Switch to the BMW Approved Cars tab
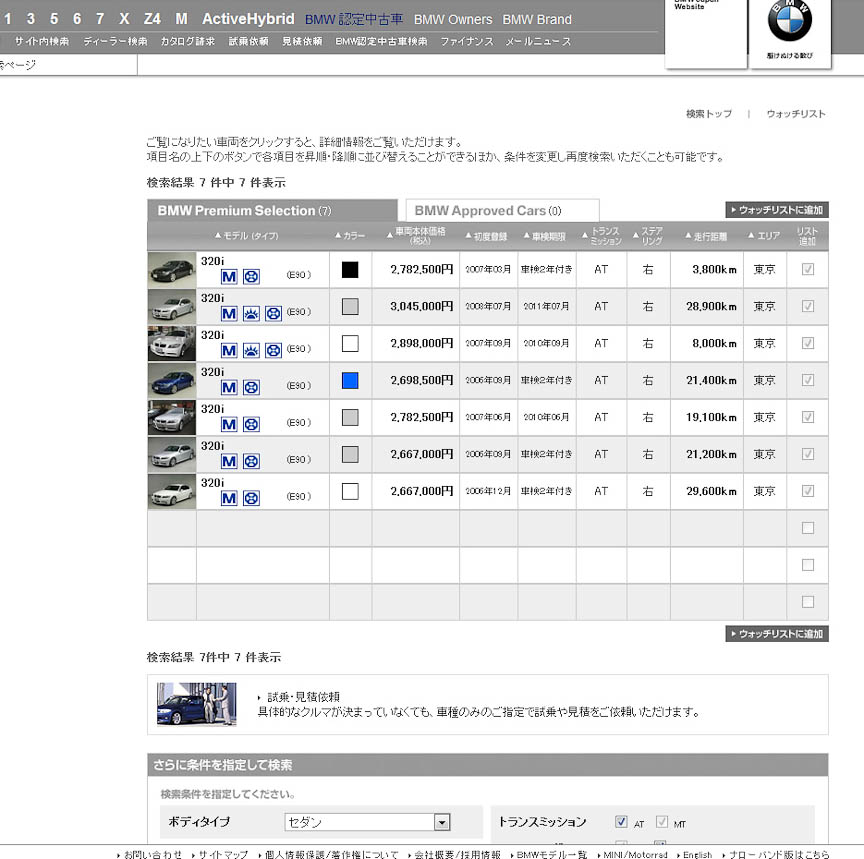Image resolution: width=864 pixels, height=859 pixels. pos(501,210)
